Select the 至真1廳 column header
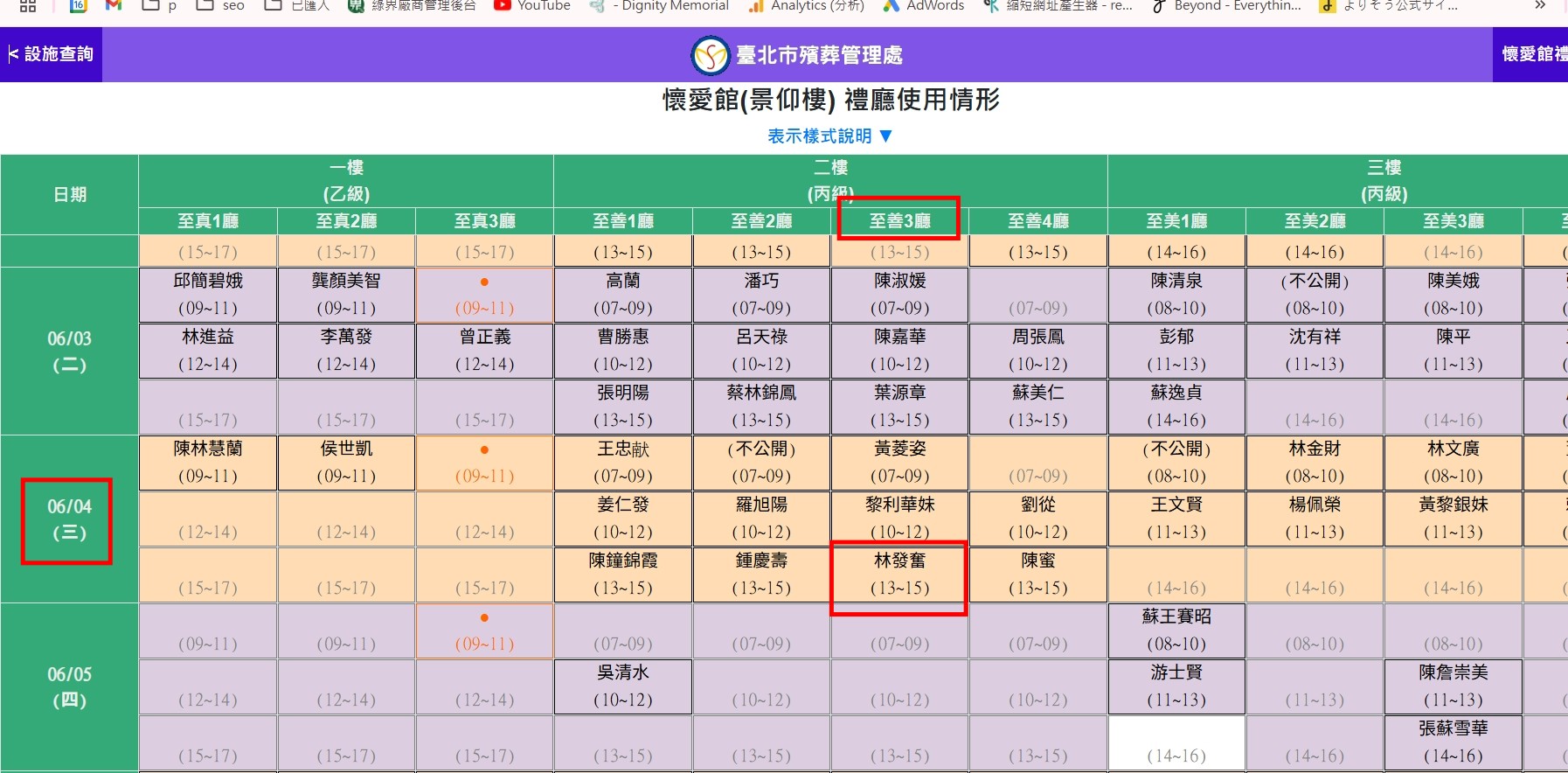This screenshot has width=1568, height=773. [x=208, y=221]
